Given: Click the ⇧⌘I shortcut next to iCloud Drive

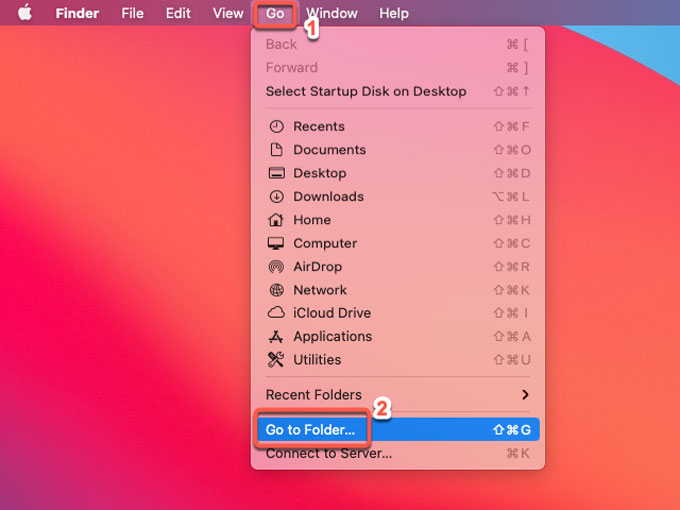Looking at the screenshot, I should pyautogui.click(x=511, y=313).
